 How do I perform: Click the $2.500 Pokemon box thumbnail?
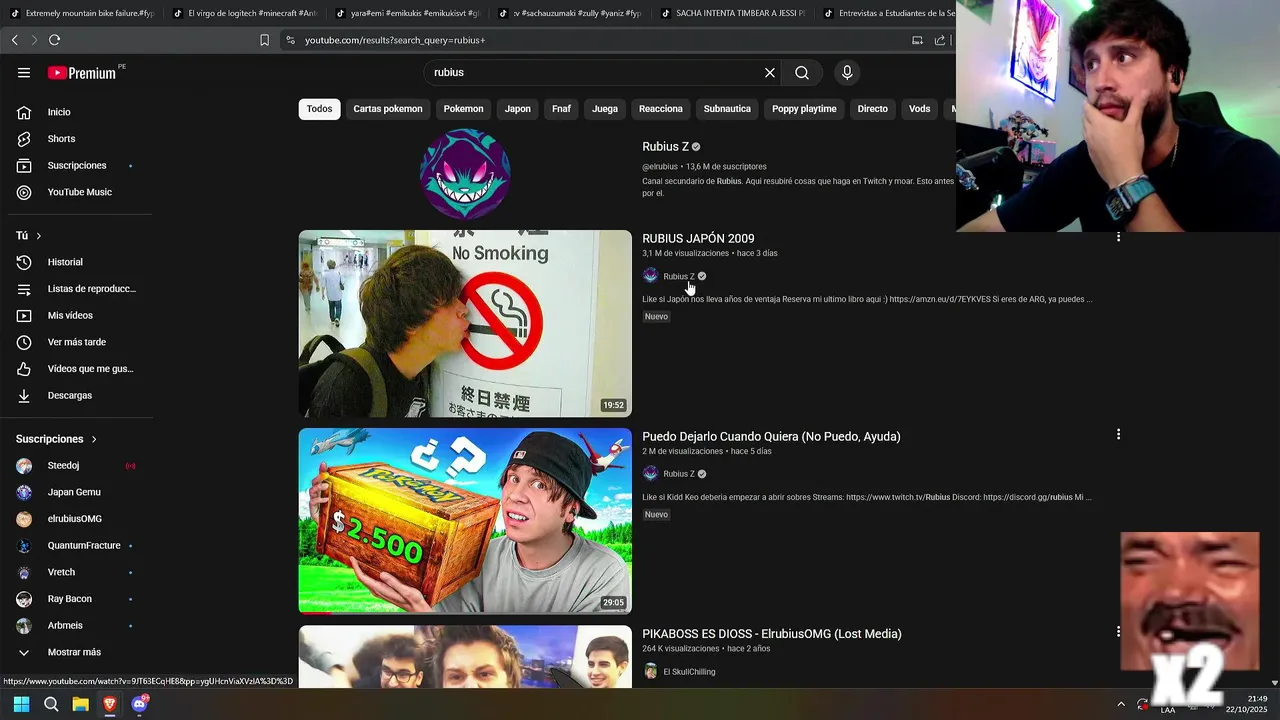point(465,520)
